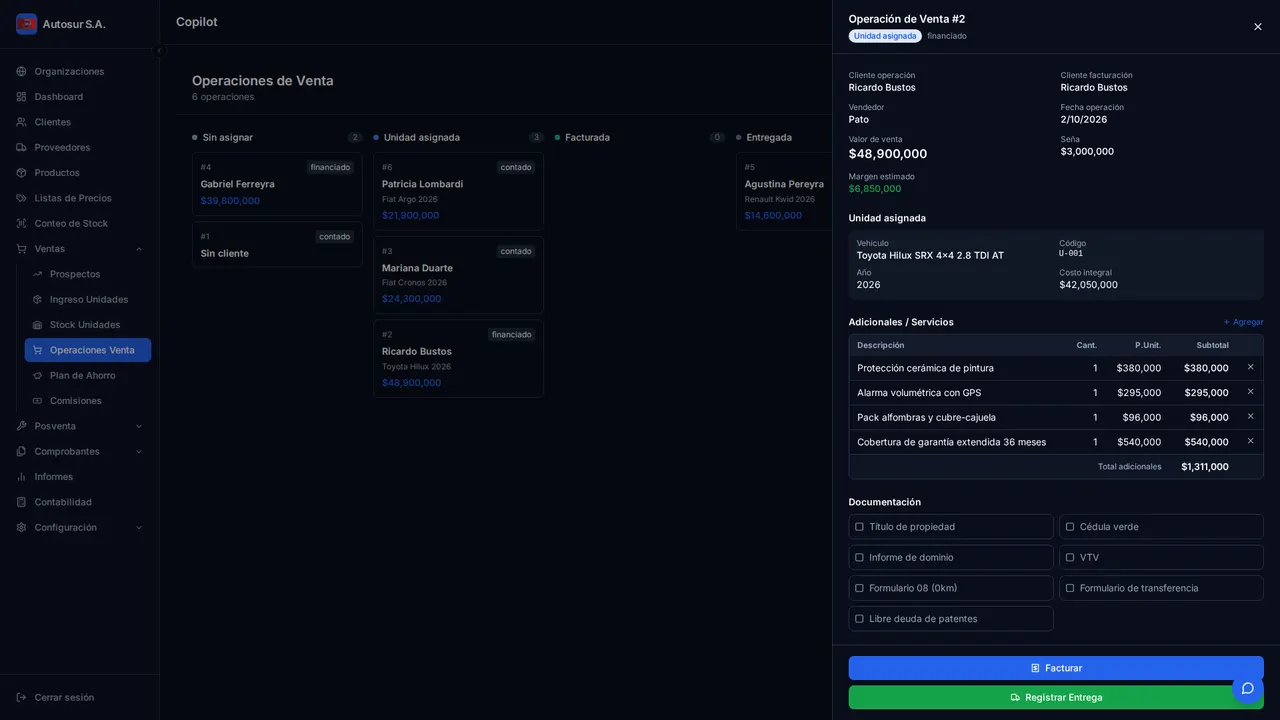Image resolution: width=1280 pixels, height=720 pixels.
Task: Click the Clientes people icon
Action: point(21,122)
